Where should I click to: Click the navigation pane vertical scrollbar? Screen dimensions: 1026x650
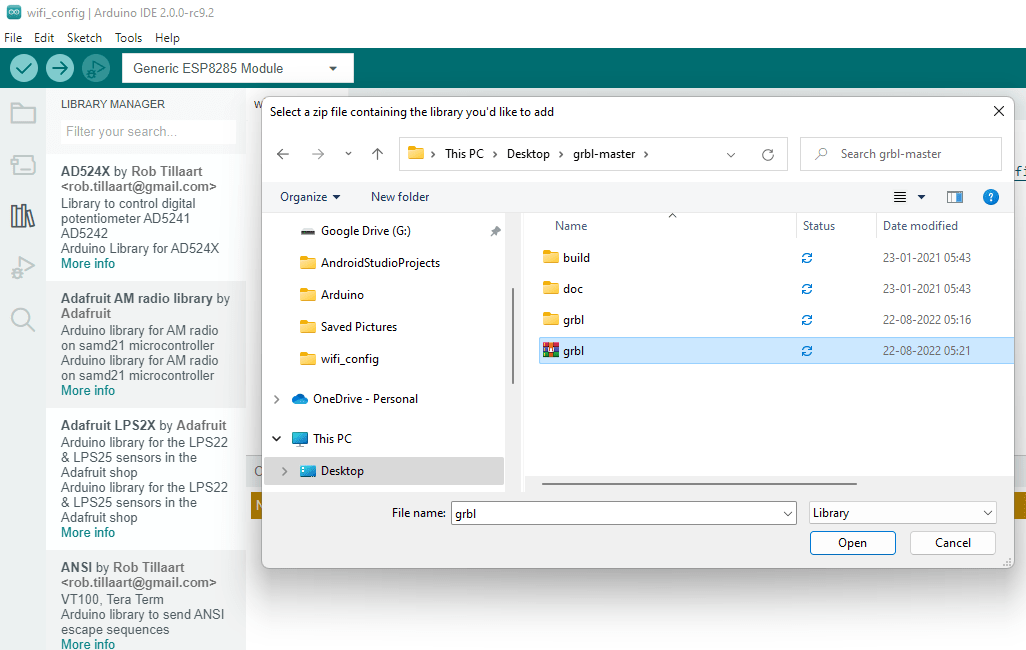point(513,336)
